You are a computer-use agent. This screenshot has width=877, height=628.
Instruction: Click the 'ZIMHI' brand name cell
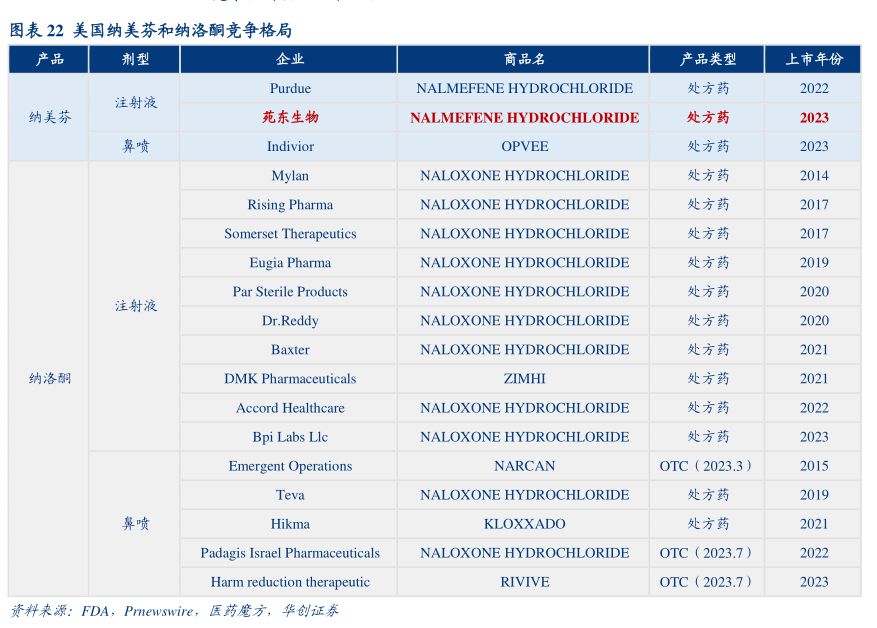tap(524, 379)
